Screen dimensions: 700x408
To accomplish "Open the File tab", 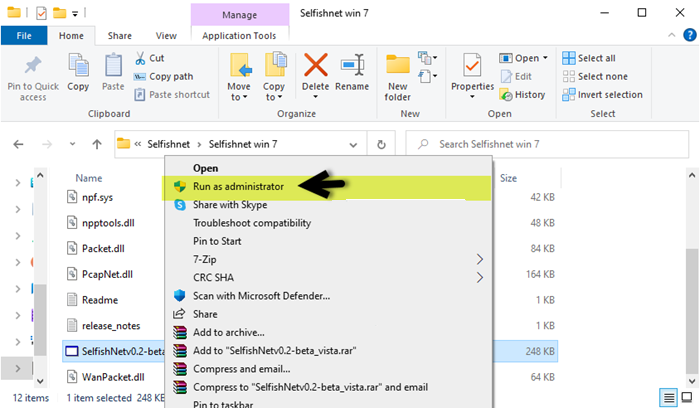I will 24,36.
